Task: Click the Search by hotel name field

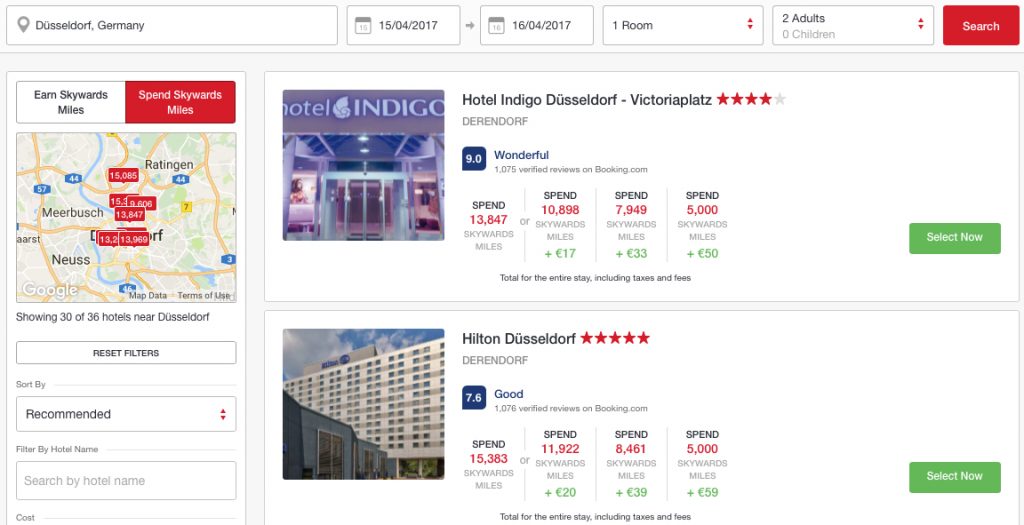Action: click(126, 481)
